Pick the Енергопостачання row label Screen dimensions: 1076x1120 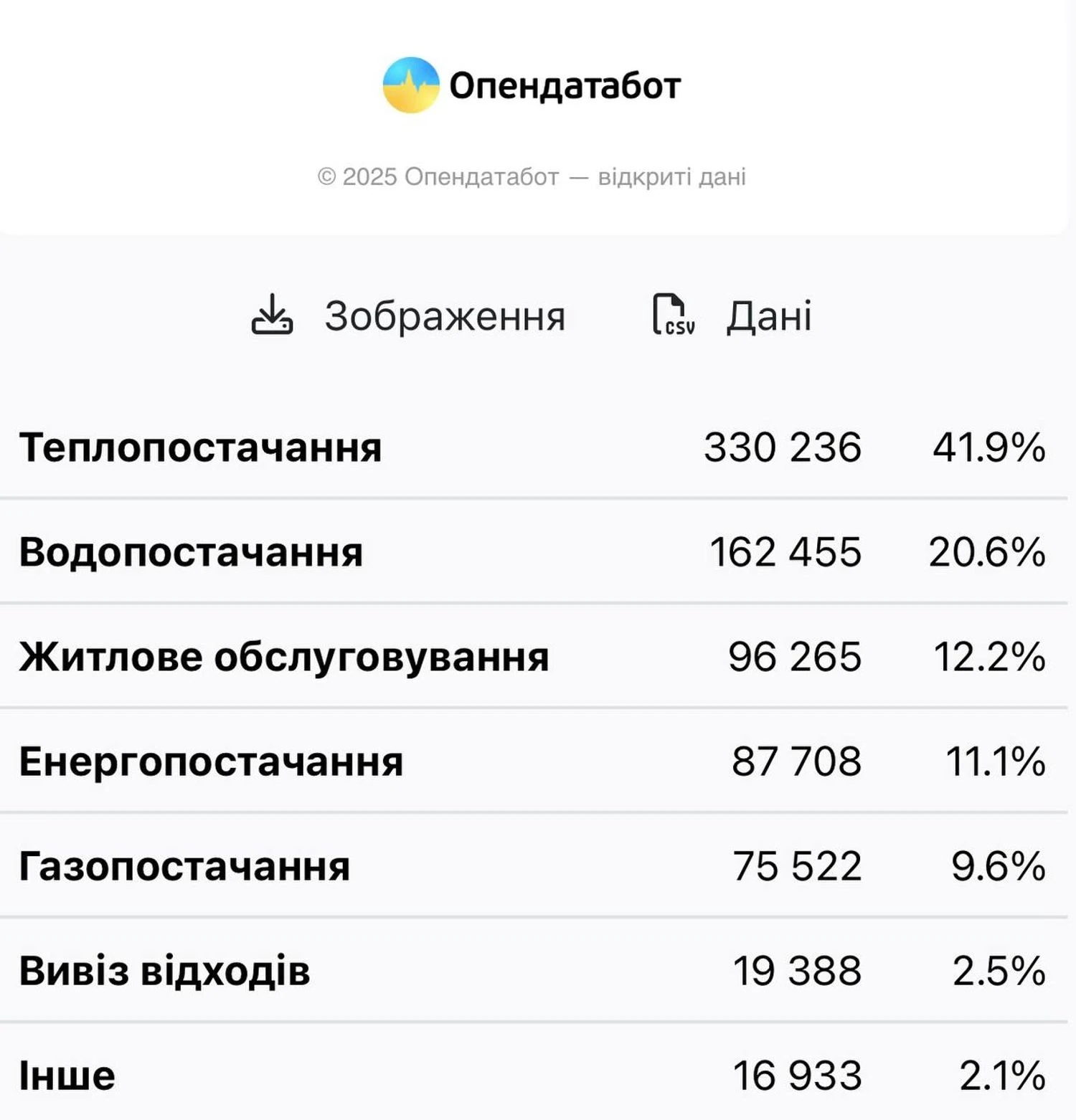[211, 761]
